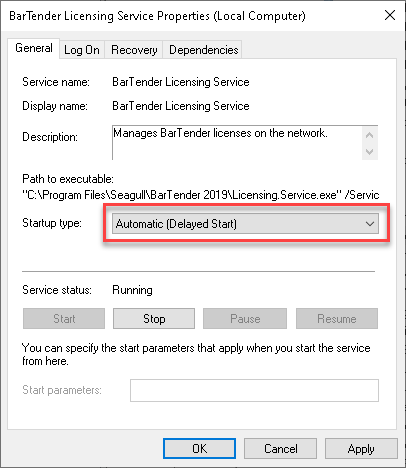Open the Recovery tab

coord(134,50)
